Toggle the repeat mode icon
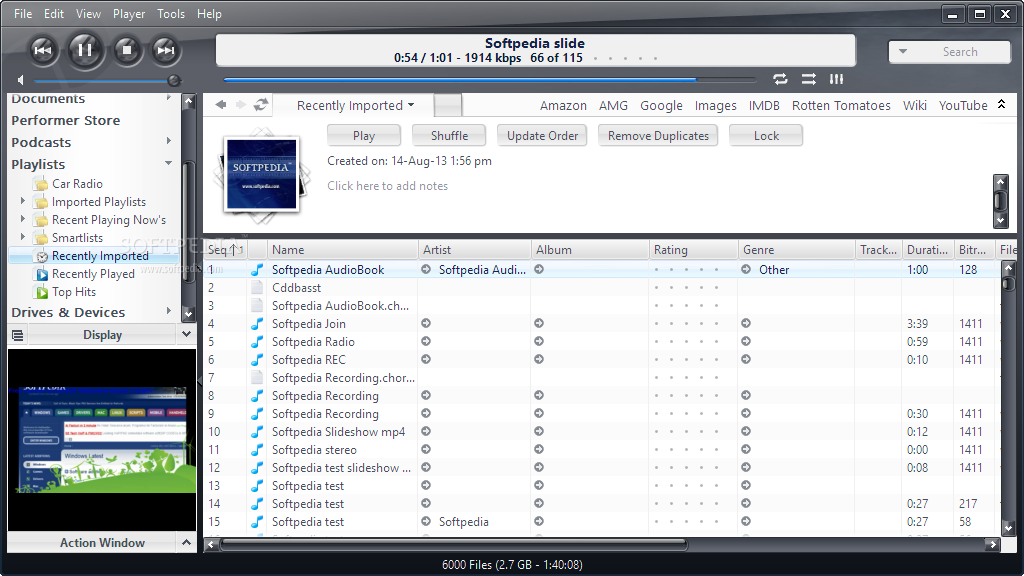Screen dimensions: 1024x576 tap(780, 79)
